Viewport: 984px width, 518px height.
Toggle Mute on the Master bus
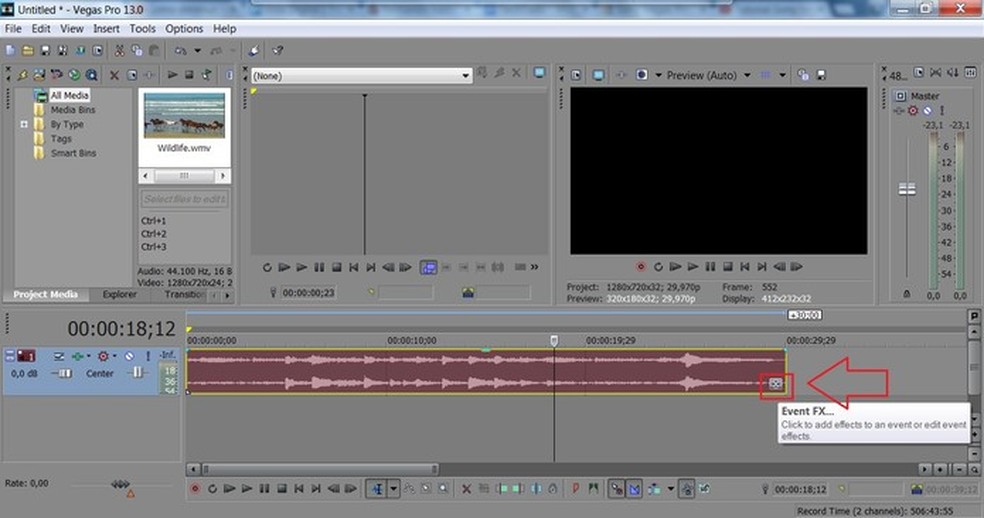(927, 110)
